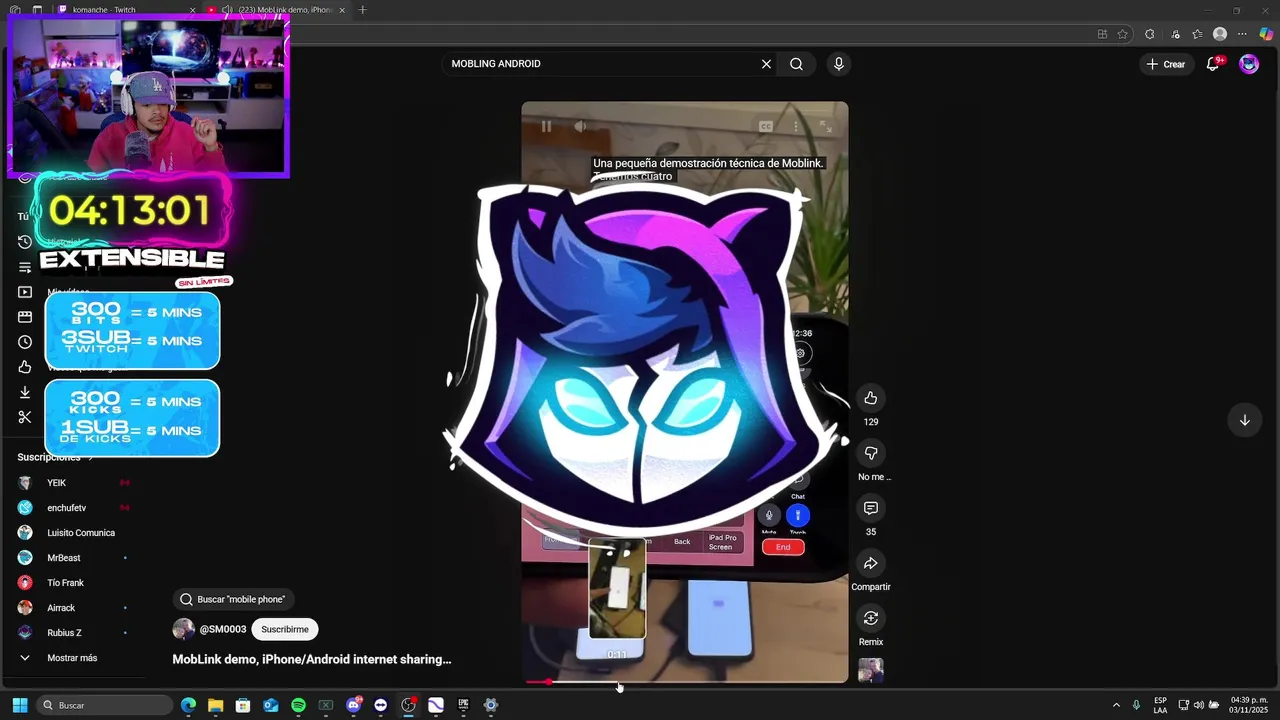Expand Mostrar más in subscriptions

(72, 658)
